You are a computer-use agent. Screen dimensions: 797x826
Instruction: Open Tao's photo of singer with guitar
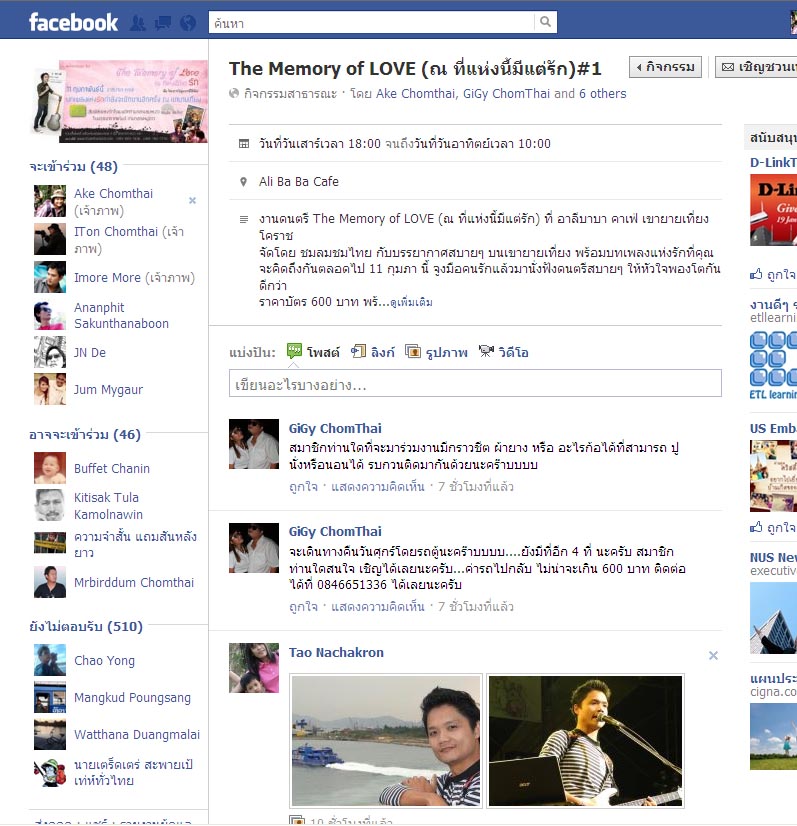click(585, 741)
